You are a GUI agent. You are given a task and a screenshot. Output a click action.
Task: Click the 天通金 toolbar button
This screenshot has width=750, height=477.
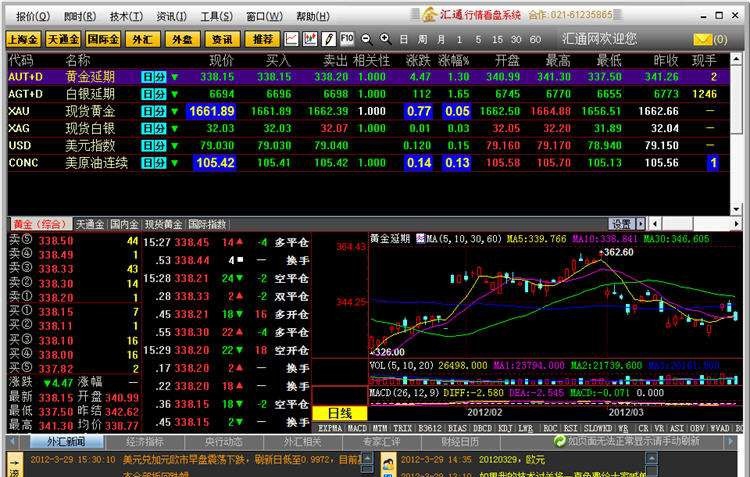click(63, 39)
